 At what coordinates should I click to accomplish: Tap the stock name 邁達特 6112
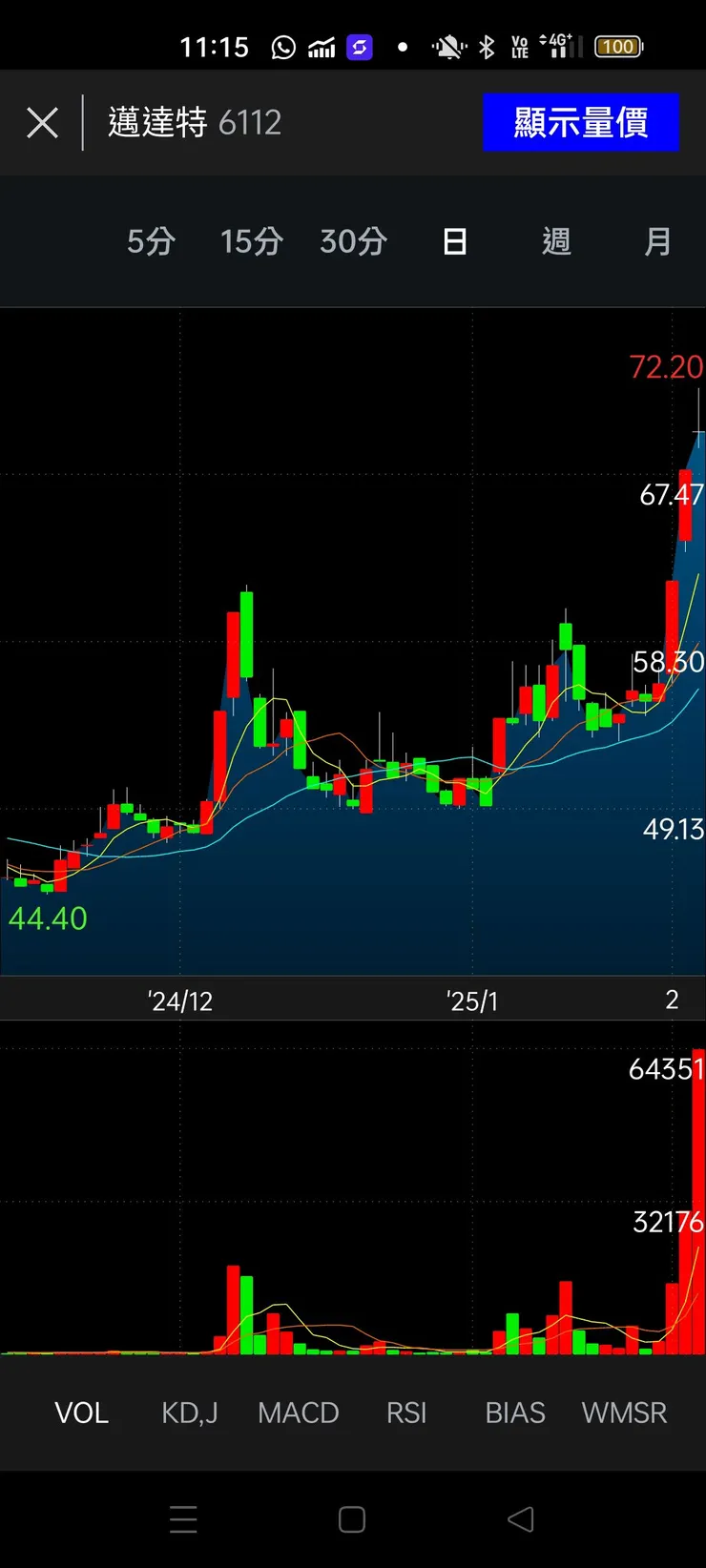(x=195, y=122)
